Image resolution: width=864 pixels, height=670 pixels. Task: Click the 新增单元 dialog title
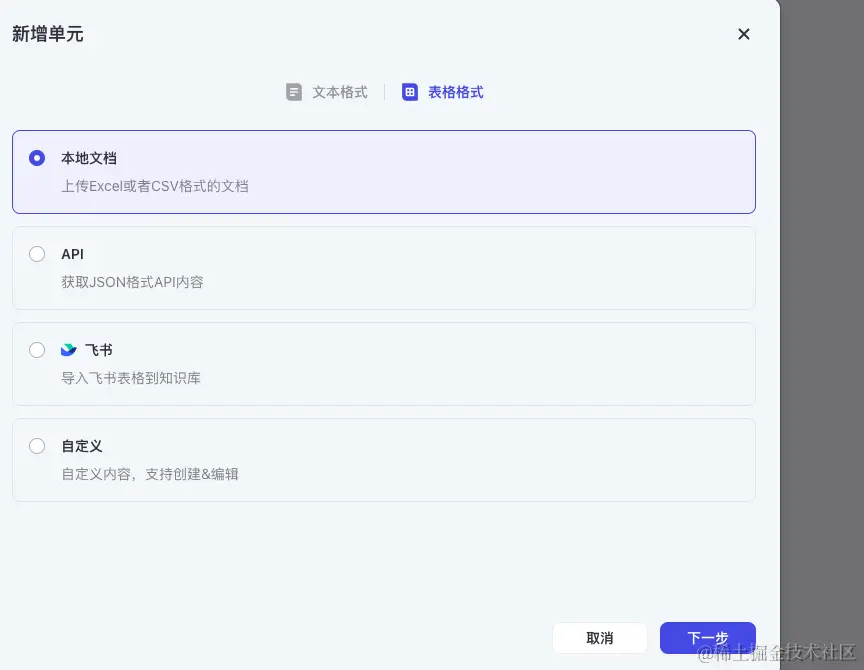(x=47, y=34)
